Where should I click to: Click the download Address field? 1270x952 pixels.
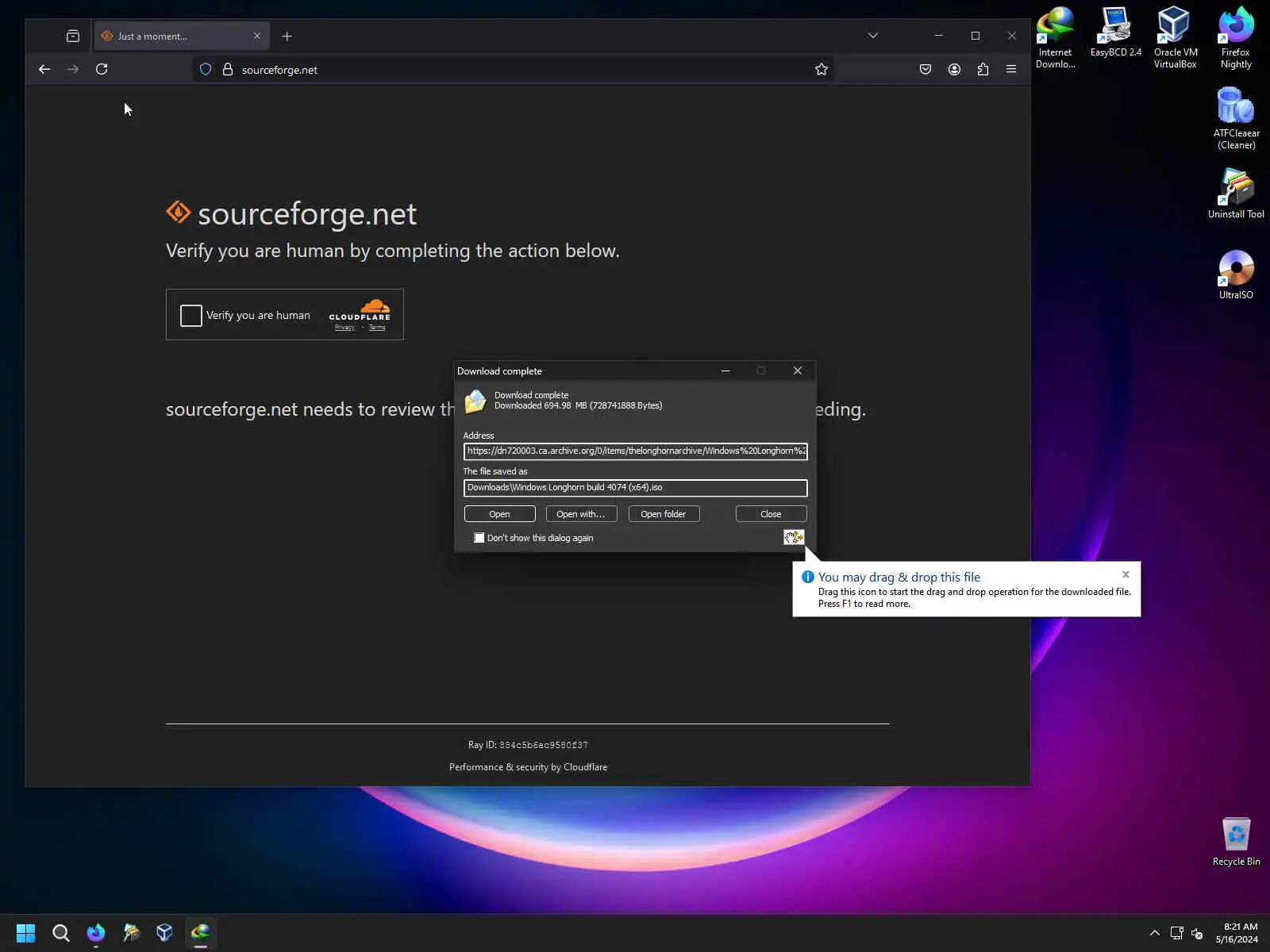(x=635, y=451)
